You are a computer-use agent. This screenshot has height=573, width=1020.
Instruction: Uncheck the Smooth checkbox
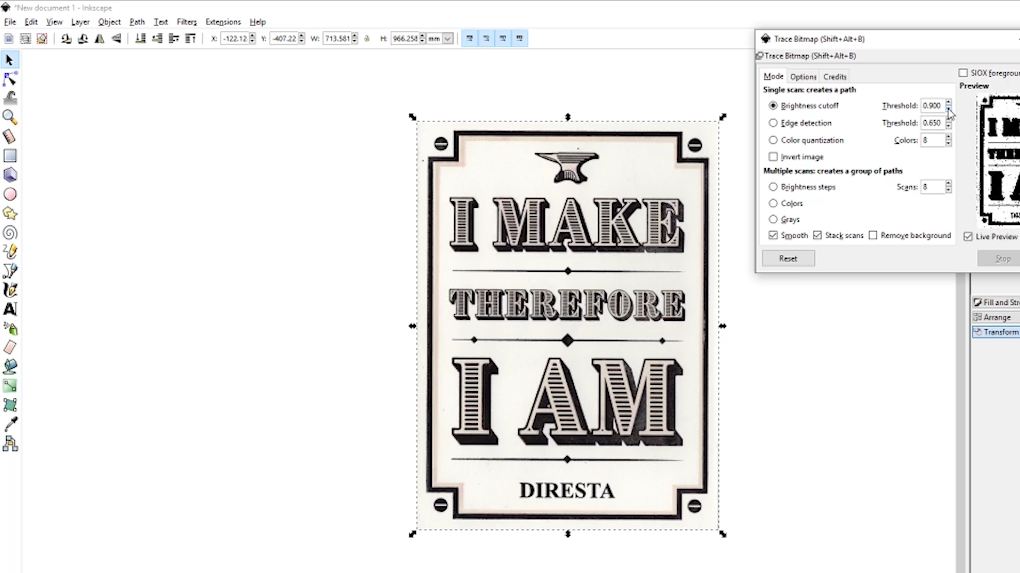click(x=773, y=235)
